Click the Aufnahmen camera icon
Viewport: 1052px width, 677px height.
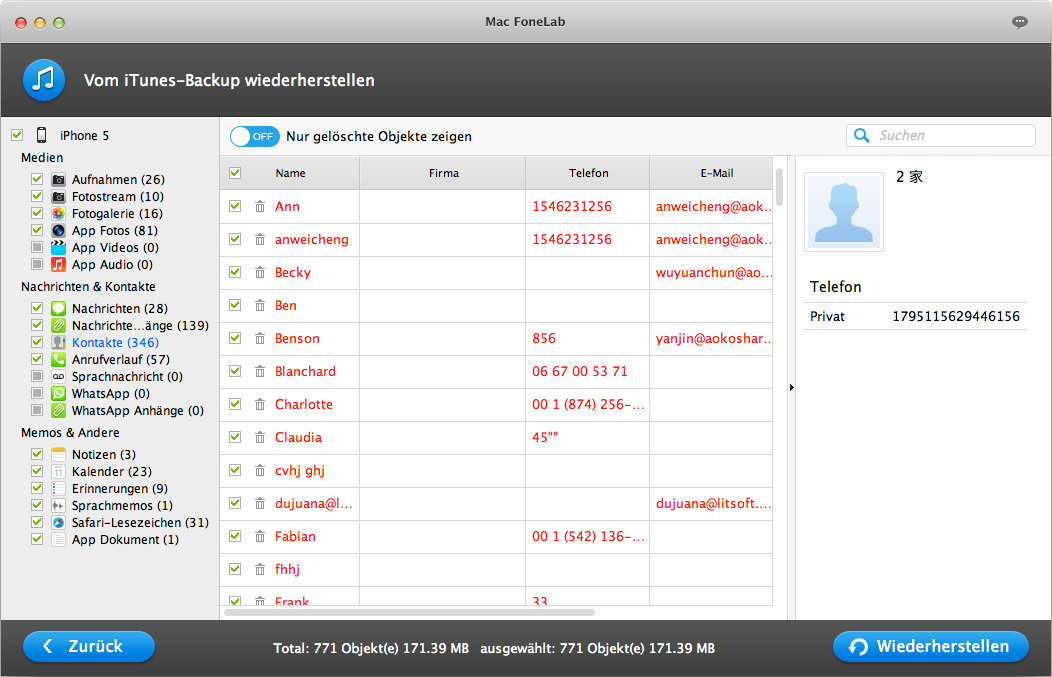pos(58,179)
